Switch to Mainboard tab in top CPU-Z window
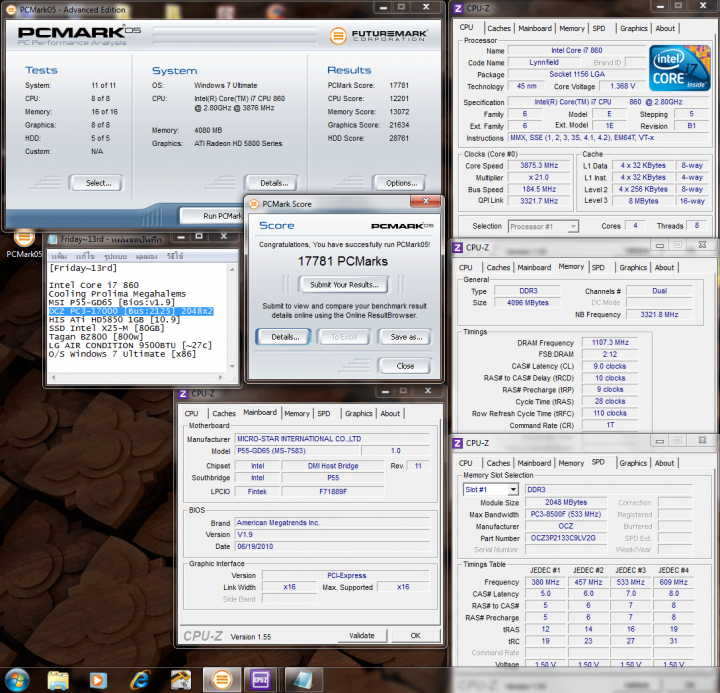 click(535, 28)
